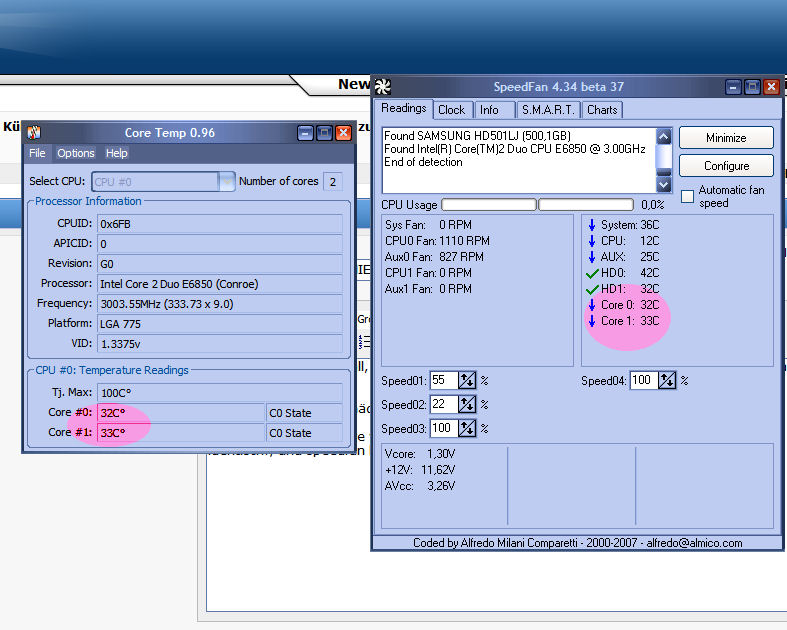Enable Automatic fan speed checkbox

687,196
